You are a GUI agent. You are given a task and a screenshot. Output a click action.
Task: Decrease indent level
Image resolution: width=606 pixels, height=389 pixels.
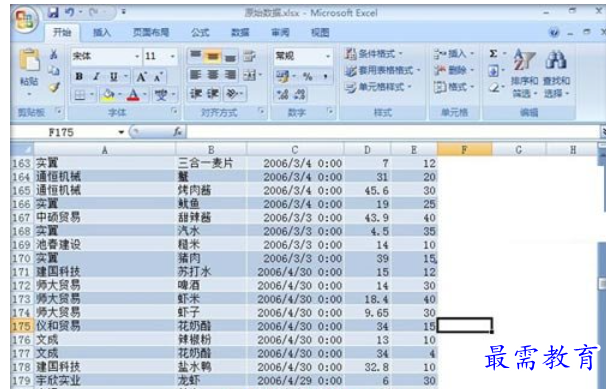pyautogui.click(x=196, y=93)
